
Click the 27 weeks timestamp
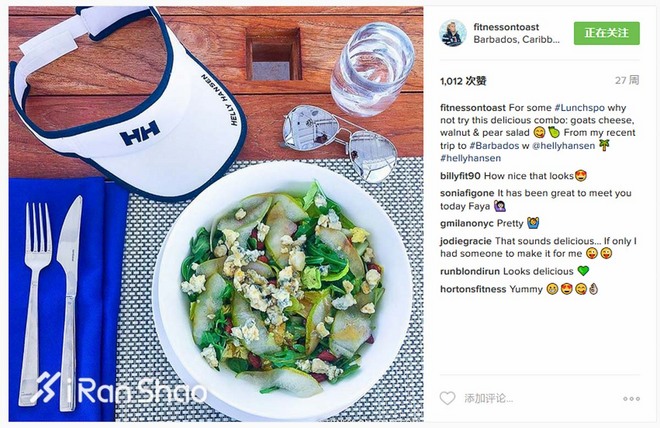pyautogui.click(x=627, y=80)
